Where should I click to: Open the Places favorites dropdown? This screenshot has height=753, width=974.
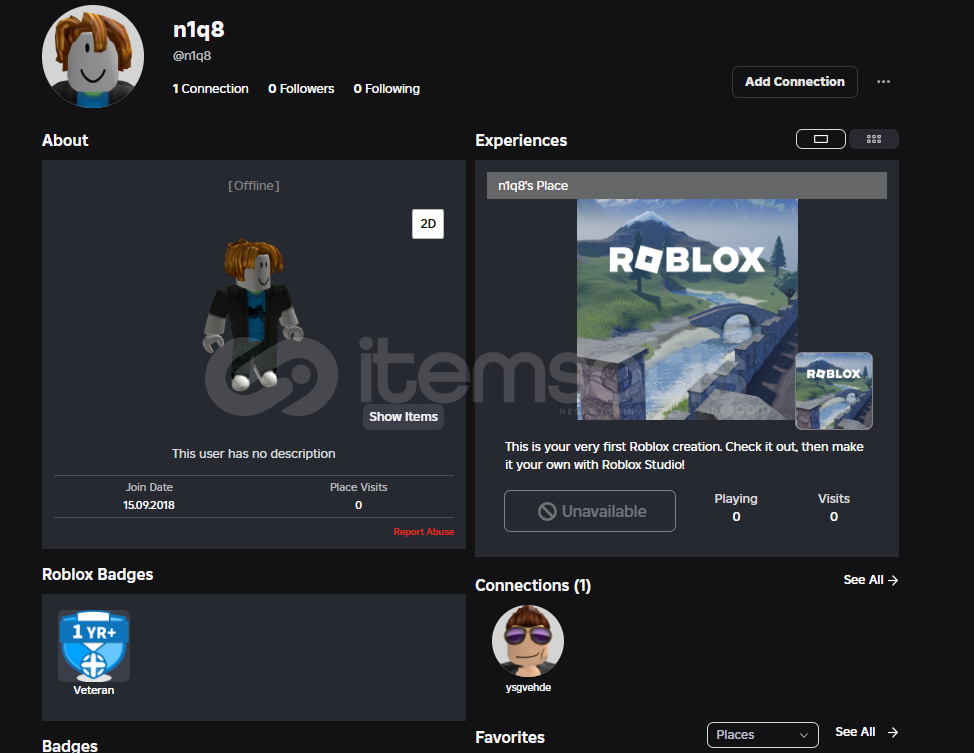pyautogui.click(x=762, y=735)
